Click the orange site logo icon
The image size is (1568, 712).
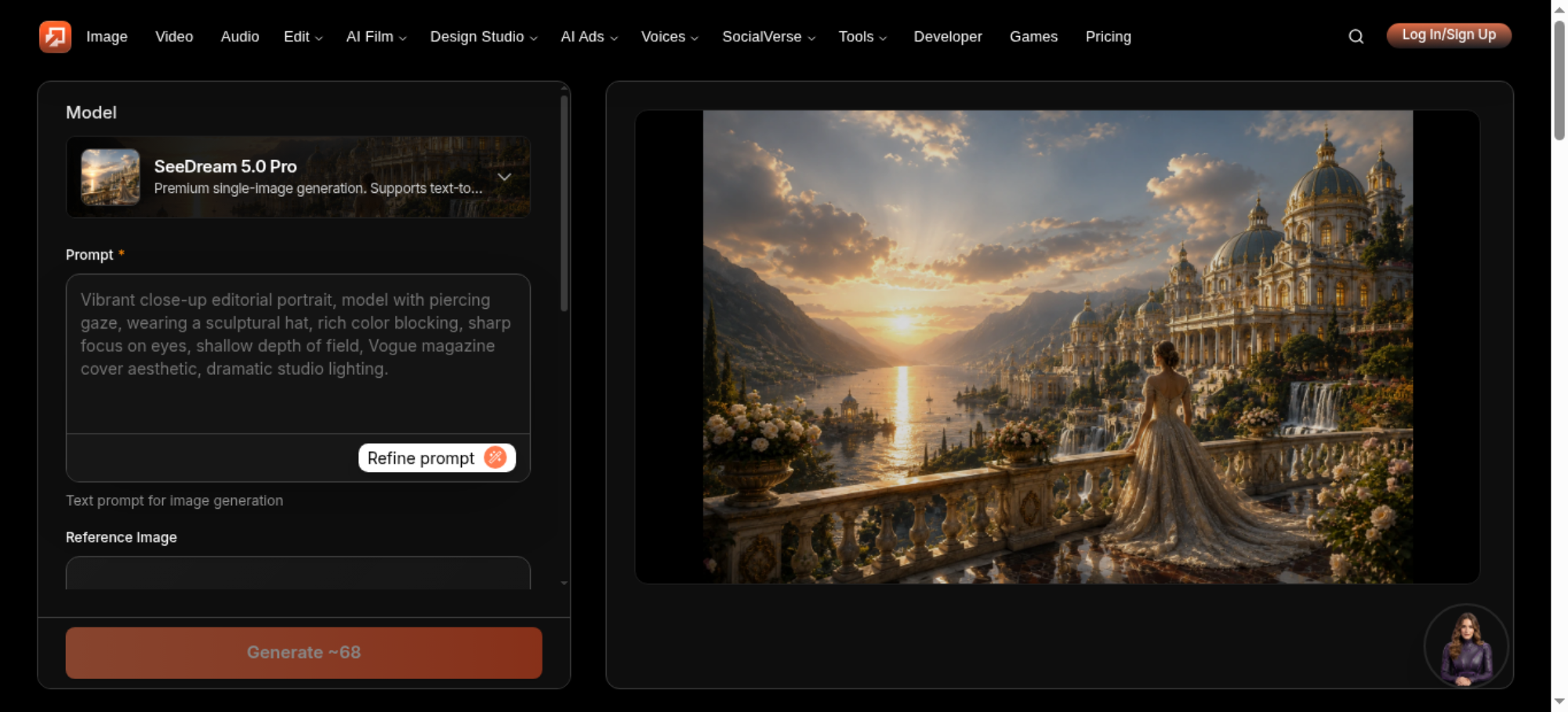55,36
